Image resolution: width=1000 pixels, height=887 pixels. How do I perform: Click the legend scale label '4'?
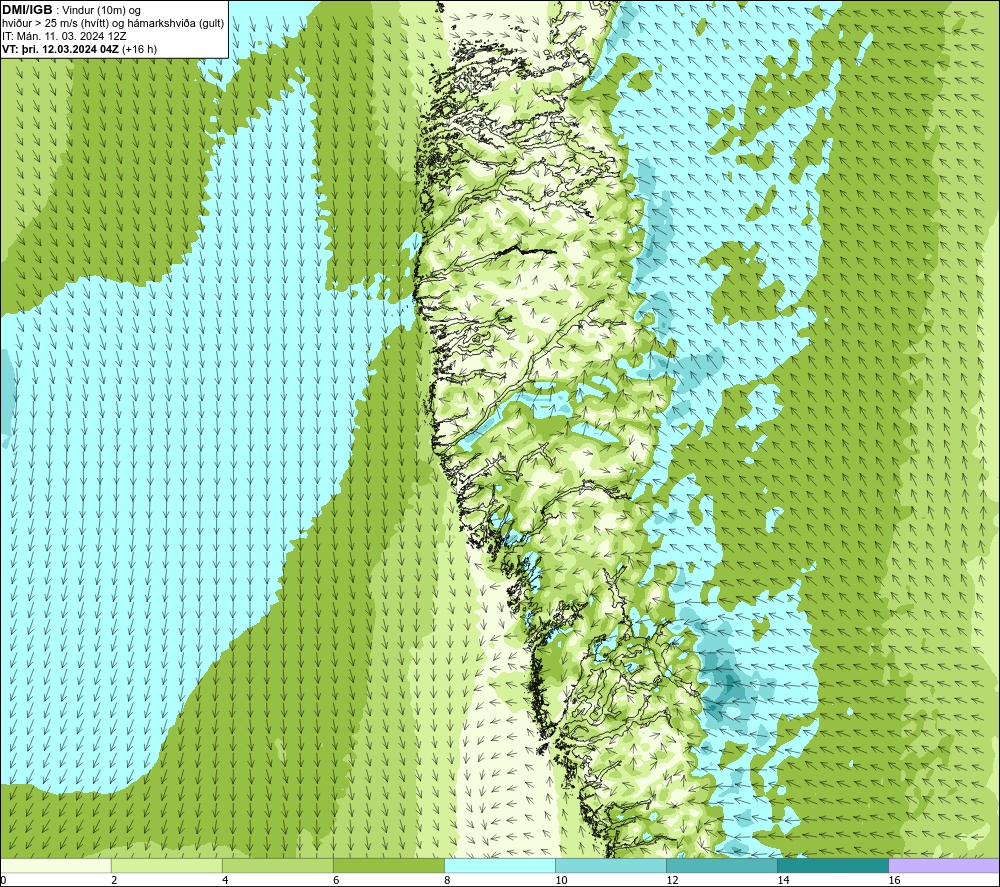pyautogui.click(x=225, y=880)
